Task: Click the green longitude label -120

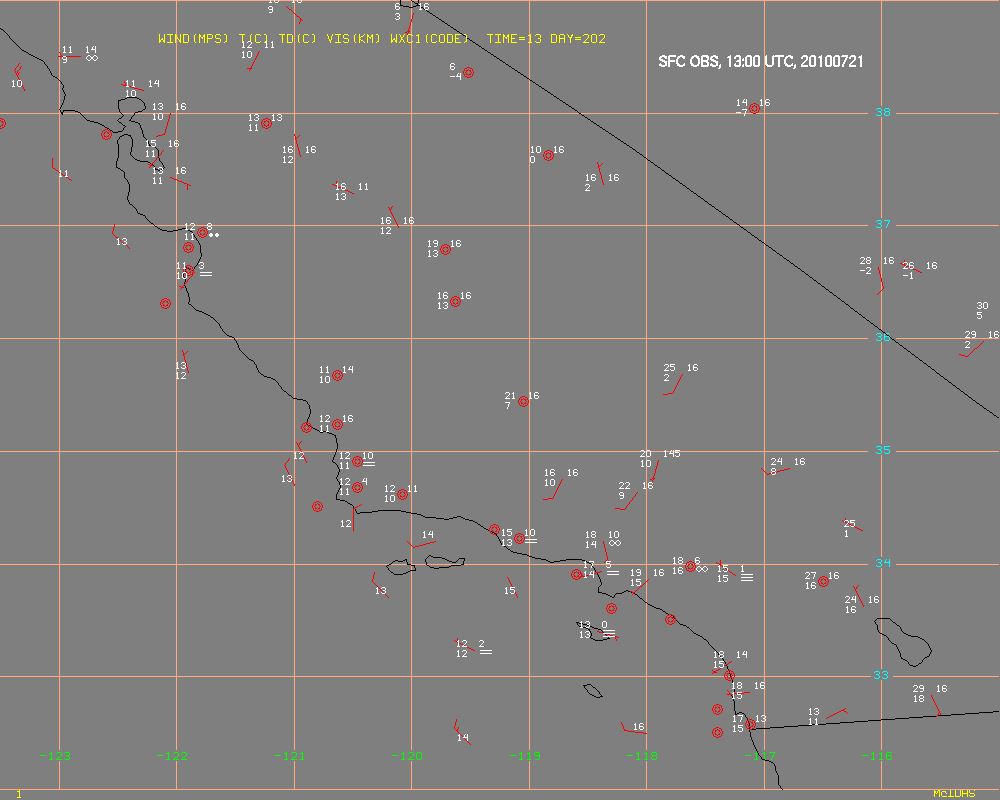Action: [x=407, y=757]
